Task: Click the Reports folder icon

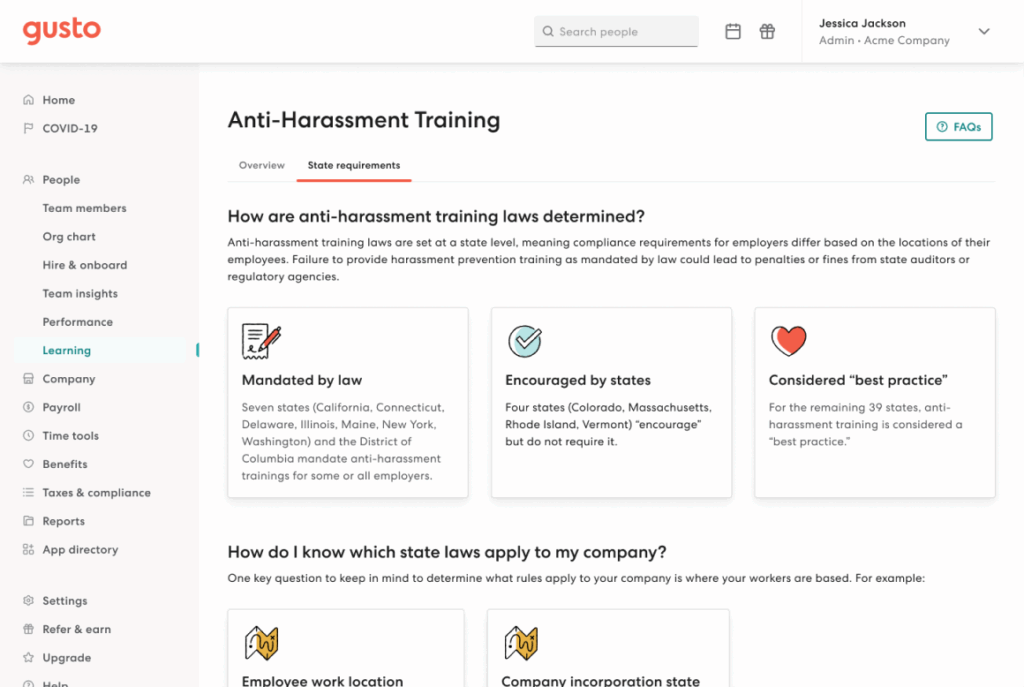Action: pyautogui.click(x=28, y=521)
